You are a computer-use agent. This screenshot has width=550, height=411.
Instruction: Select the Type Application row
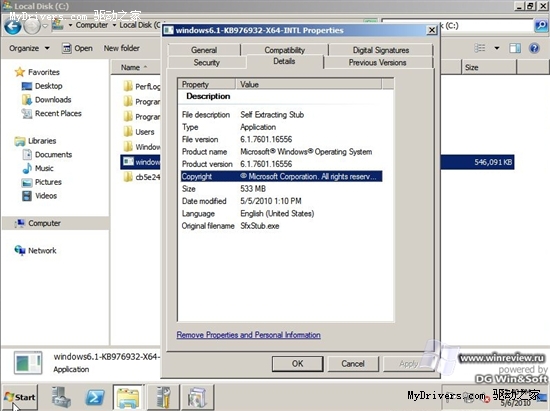[281, 127]
